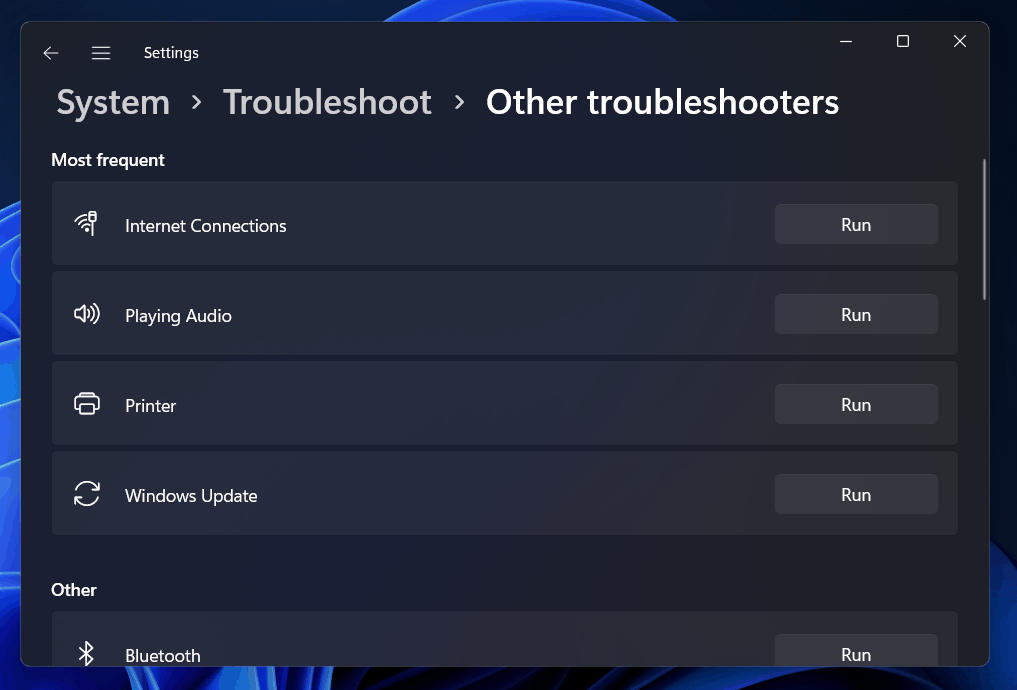Click the Bluetooth icon
The height and width of the screenshot is (690, 1017).
click(x=87, y=654)
